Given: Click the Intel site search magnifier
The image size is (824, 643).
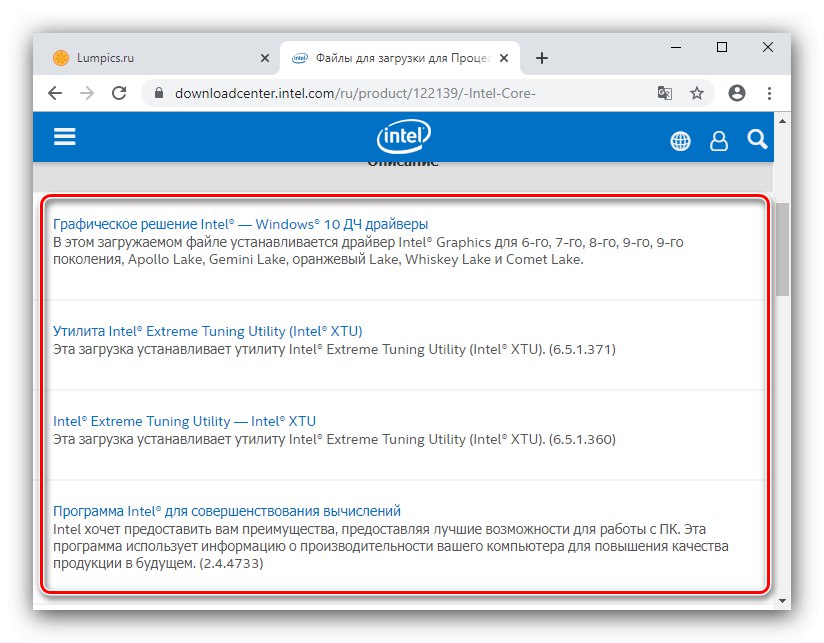Looking at the screenshot, I should tap(757, 139).
